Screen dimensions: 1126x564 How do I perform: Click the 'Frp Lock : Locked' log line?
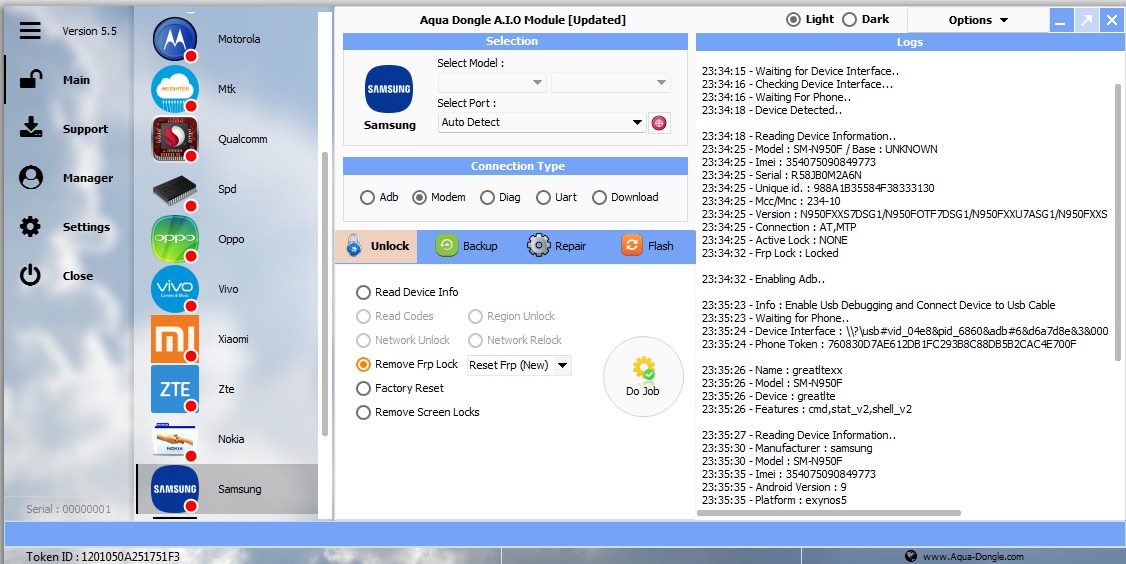point(770,253)
